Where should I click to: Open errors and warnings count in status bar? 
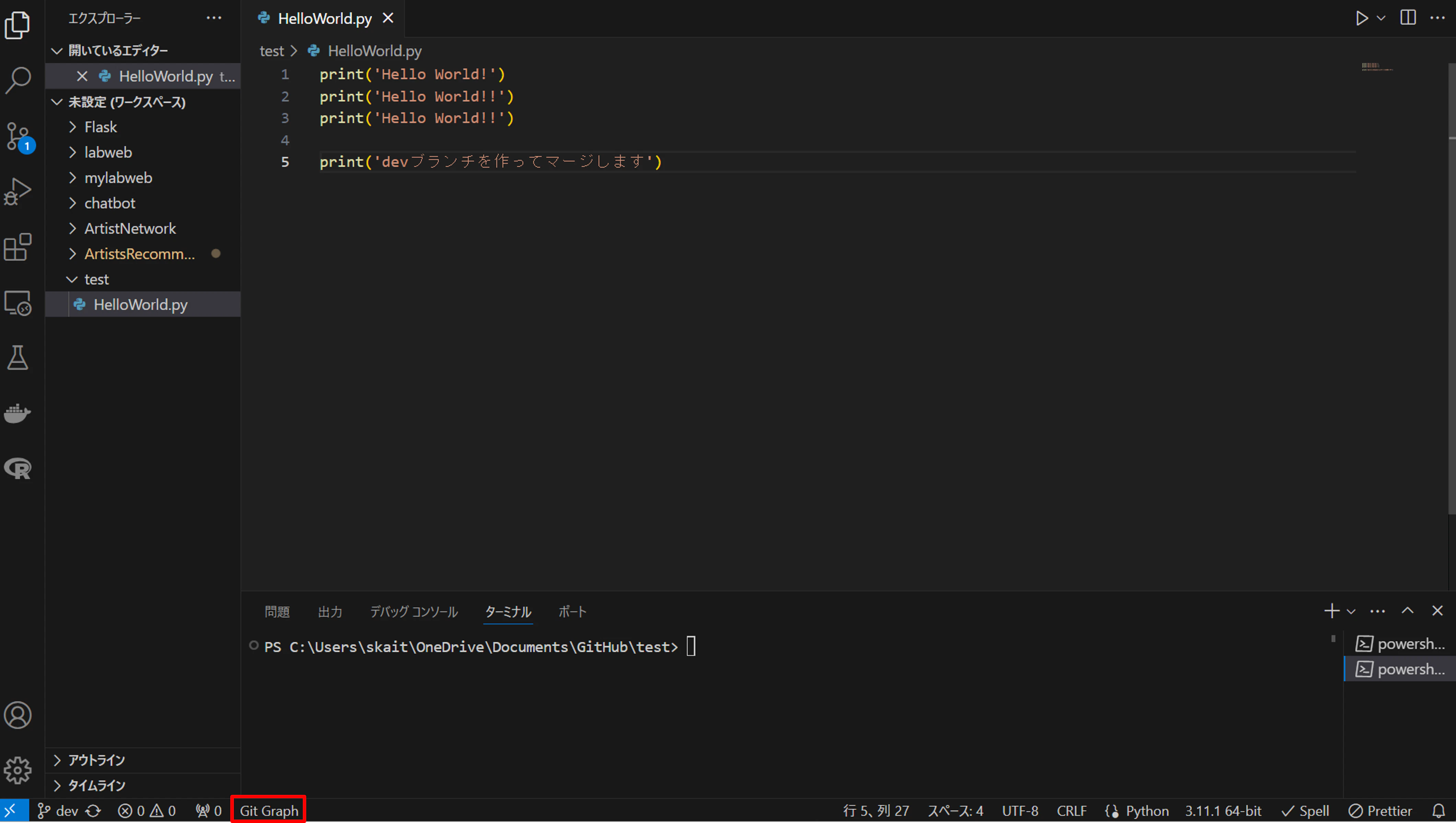pos(146,811)
